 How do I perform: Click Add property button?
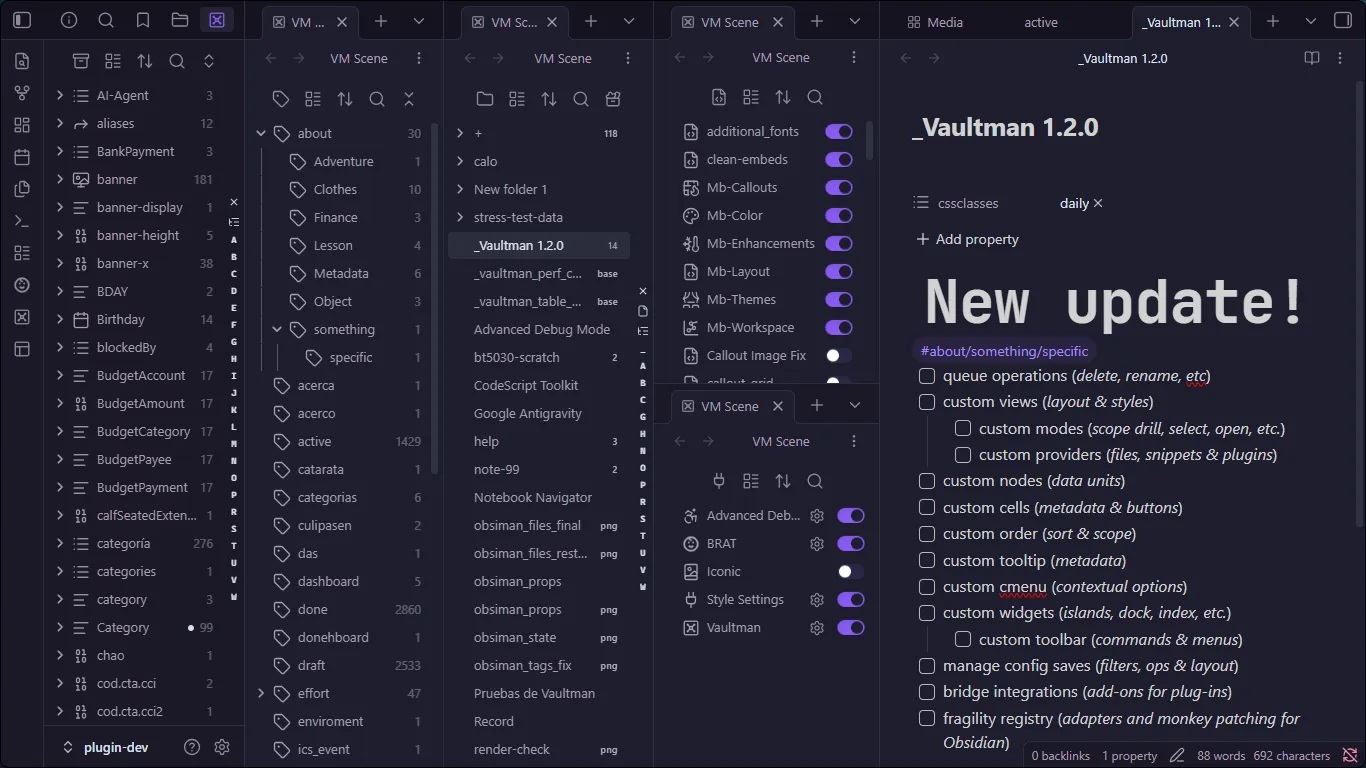point(968,239)
